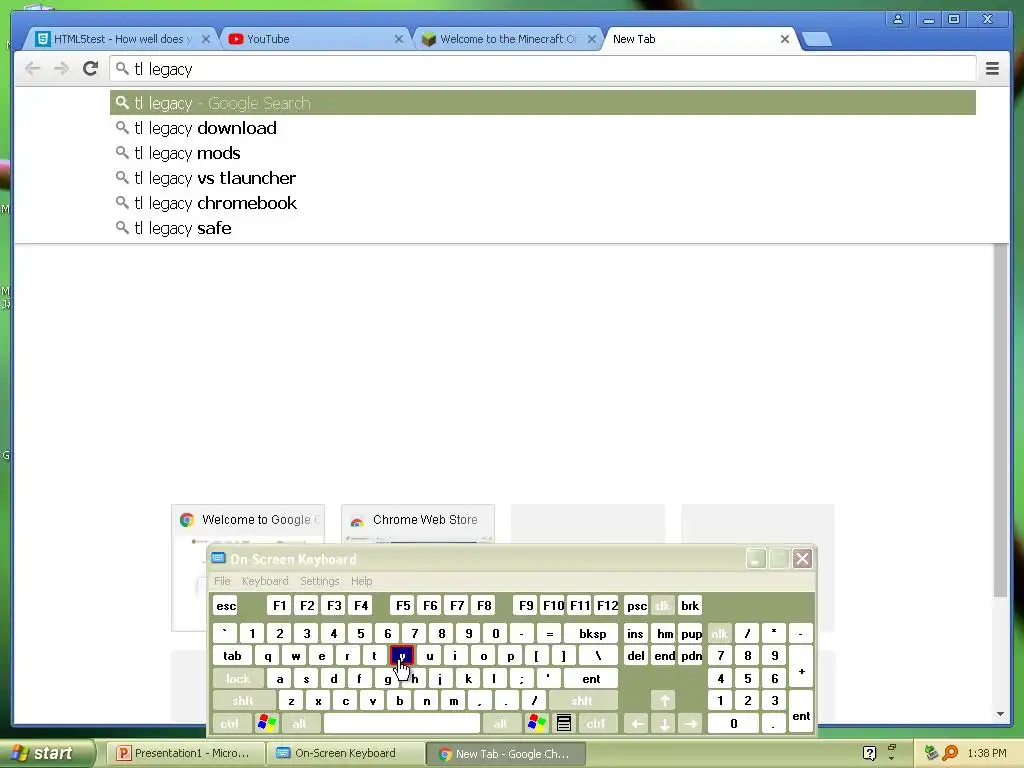Close the On-Screen Keyboard window
The width and height of the screenshot is (1024, 768).
click(803, 558)
